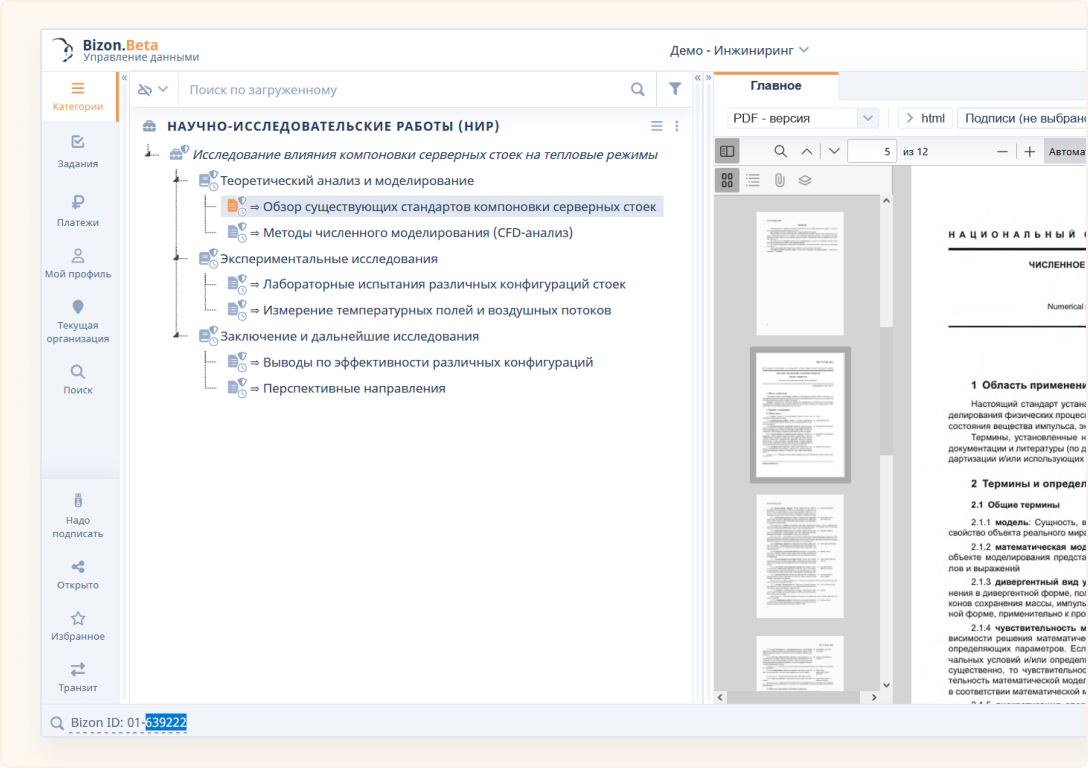Click the first page thumbnail in PDF

tap(799, 272)
